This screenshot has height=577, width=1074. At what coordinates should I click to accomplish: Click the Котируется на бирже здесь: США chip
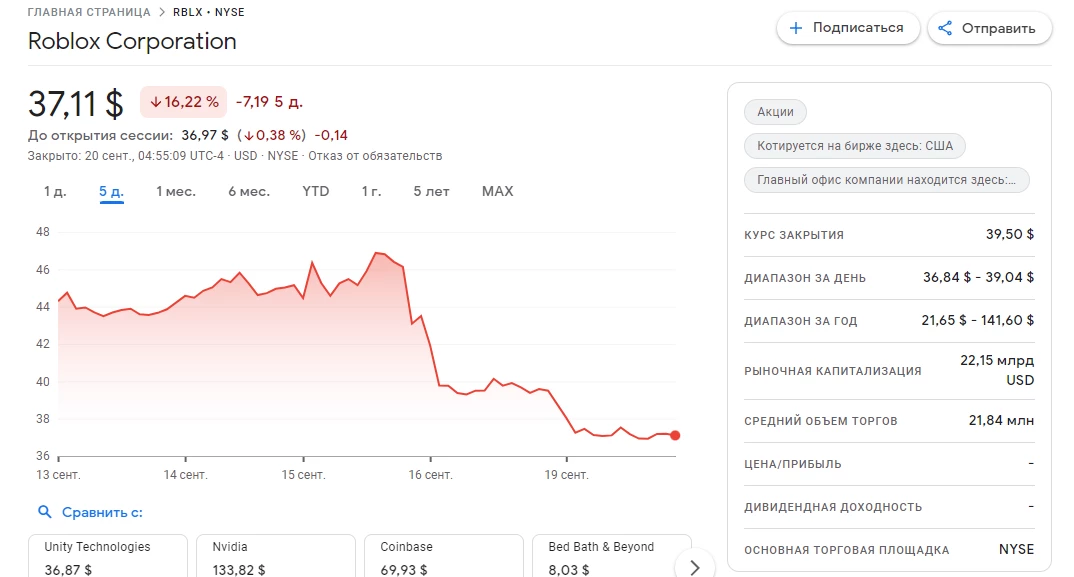(x=855, y=146)
